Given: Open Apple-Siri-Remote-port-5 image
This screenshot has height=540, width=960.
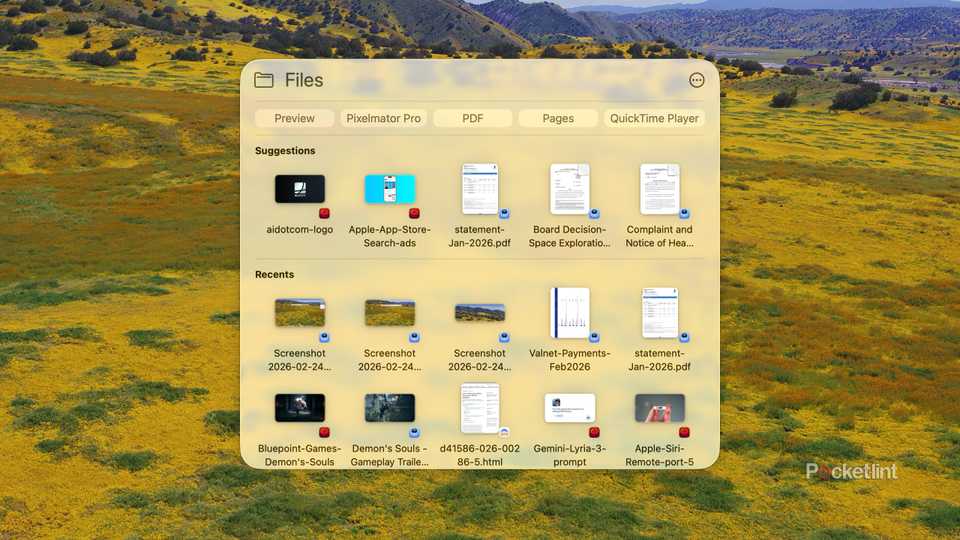Looking at the screenshot, I should pos(659,408).
